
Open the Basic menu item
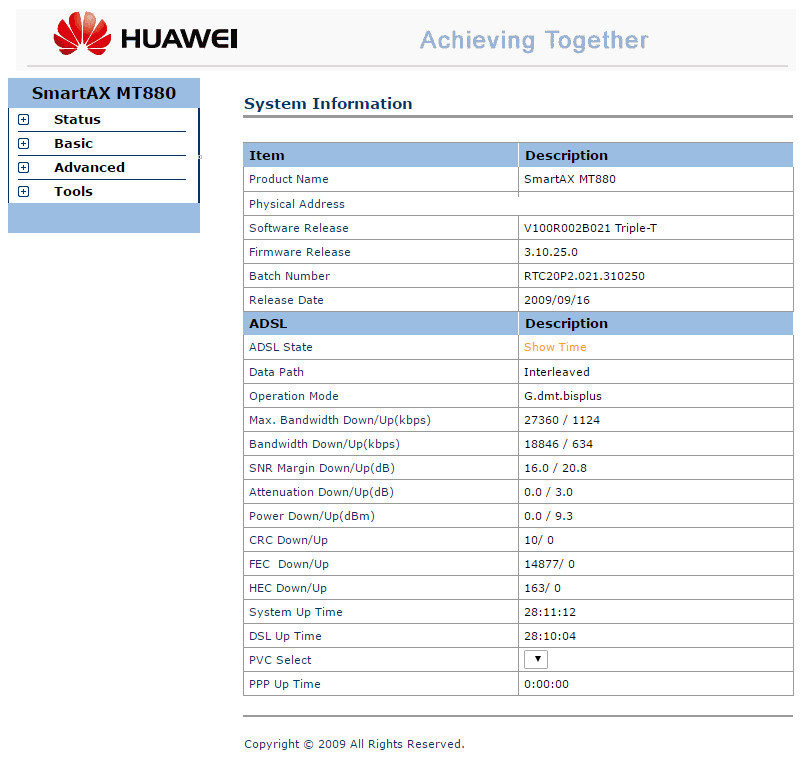pos(74,143)
